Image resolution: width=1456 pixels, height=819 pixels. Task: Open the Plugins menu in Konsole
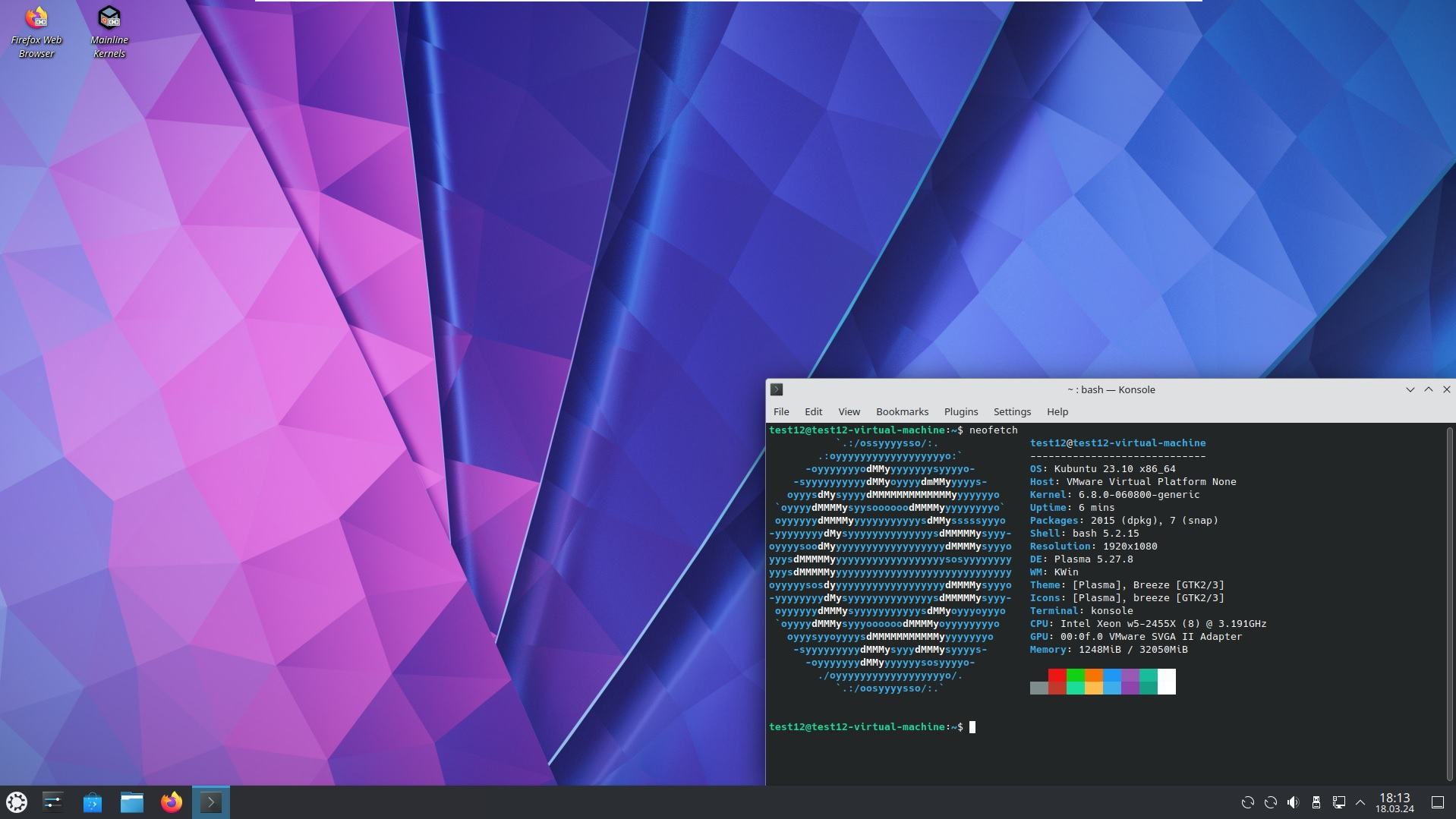(x=960, y=411)
